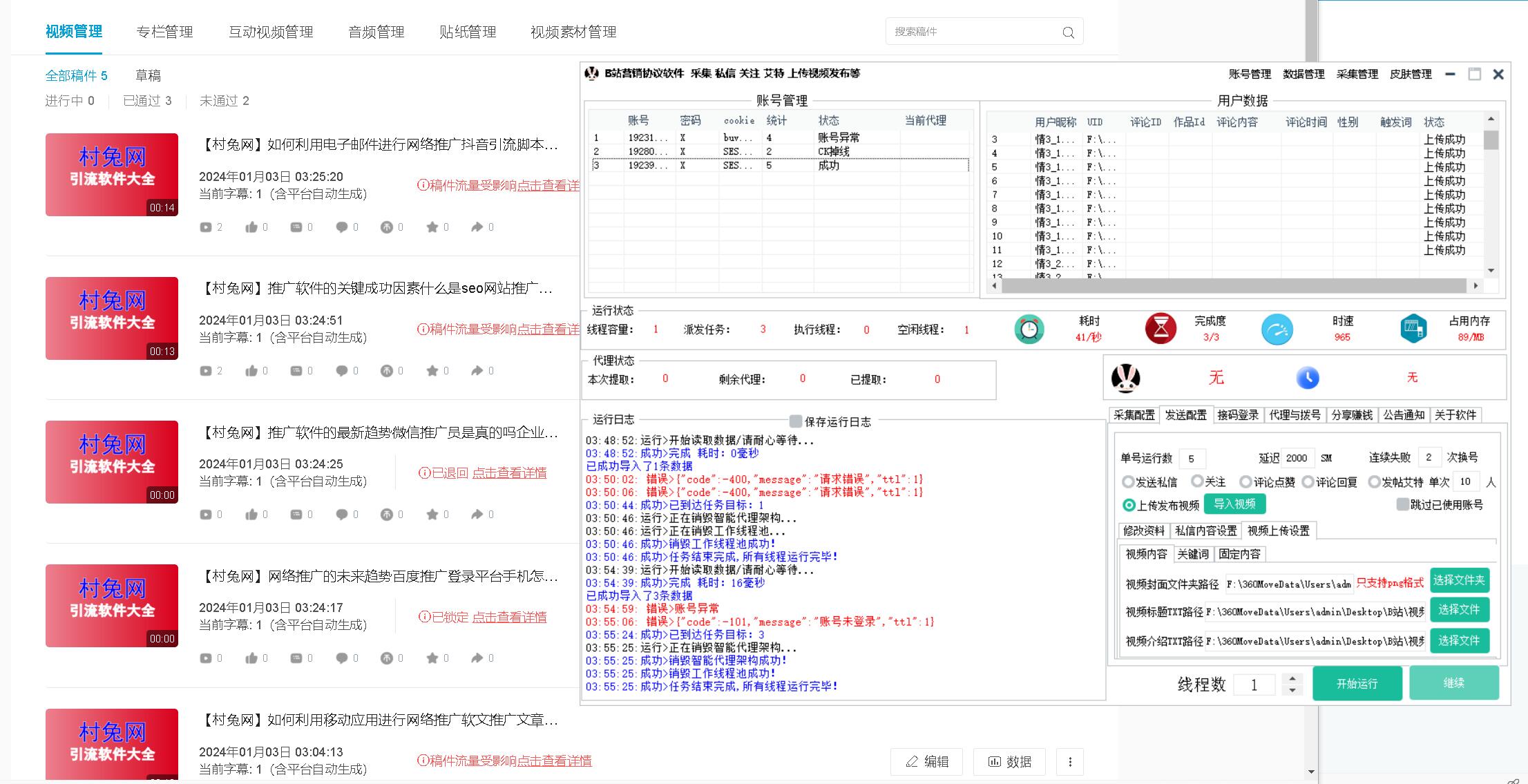Click the memory usage chip icon

click(1413, 329)
